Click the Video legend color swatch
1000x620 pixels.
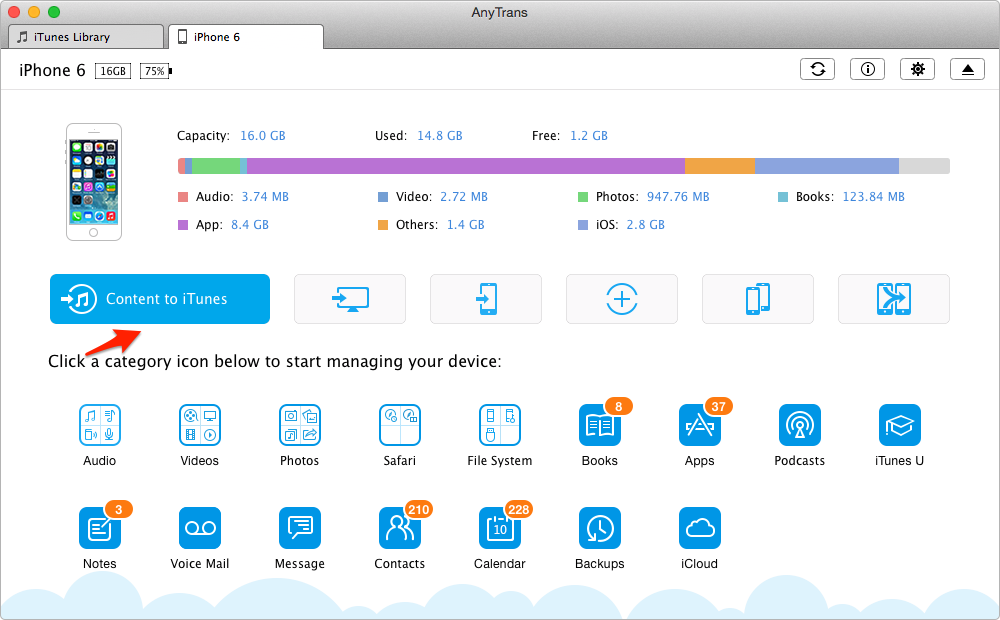click(x=383, y=197)
